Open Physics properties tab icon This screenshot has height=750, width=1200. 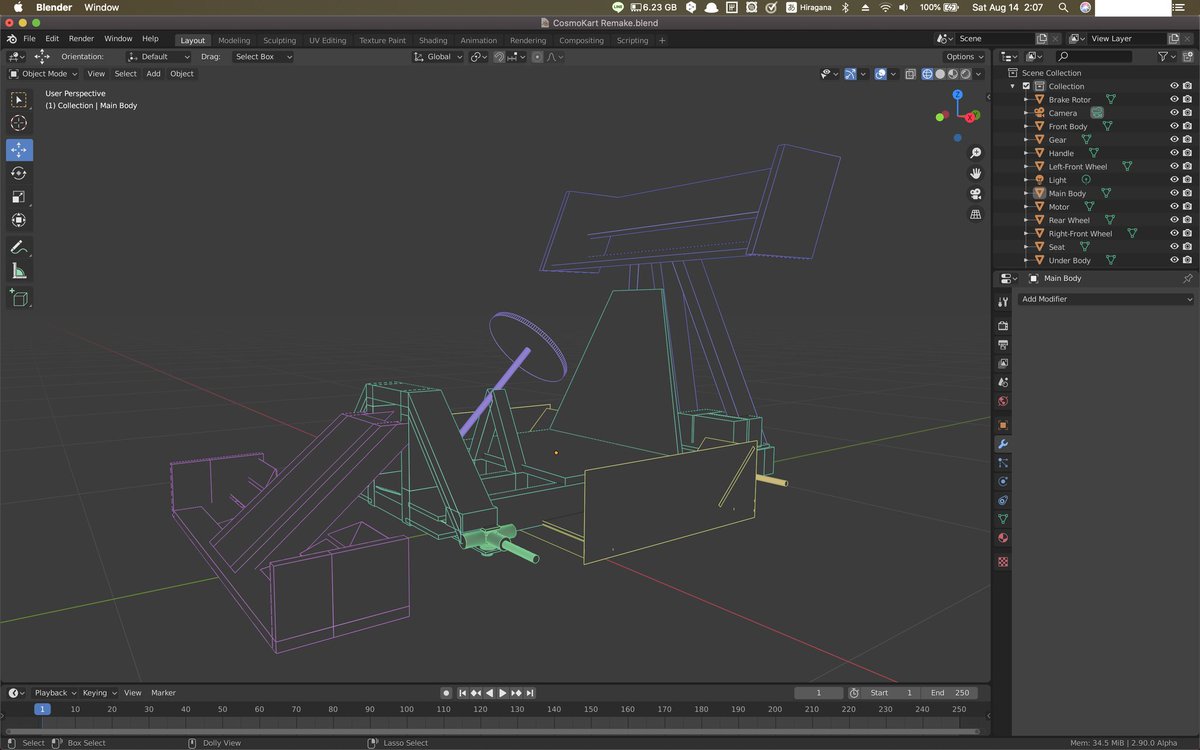click(1003, 481)
